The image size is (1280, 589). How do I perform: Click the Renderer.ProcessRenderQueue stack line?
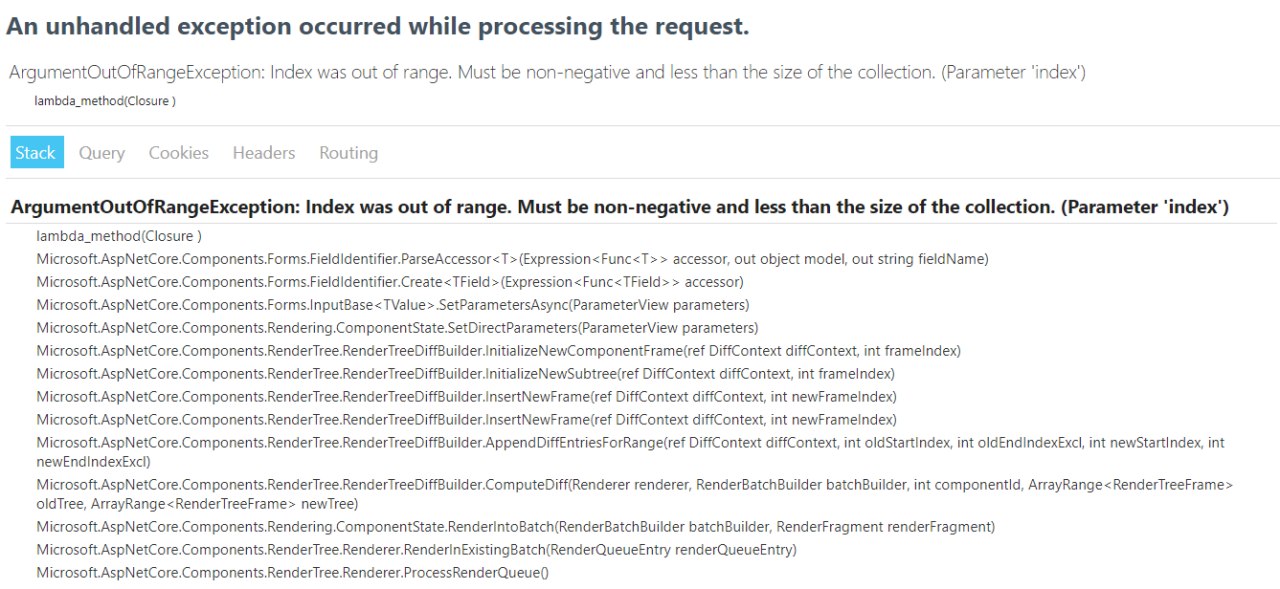(292, 572)
